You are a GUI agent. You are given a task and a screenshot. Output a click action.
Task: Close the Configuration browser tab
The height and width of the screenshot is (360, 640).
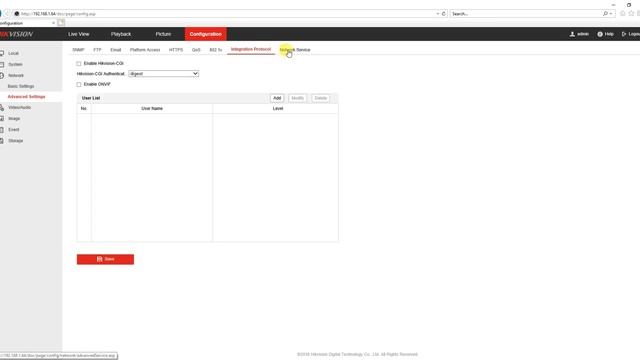(x=53, y=23)
